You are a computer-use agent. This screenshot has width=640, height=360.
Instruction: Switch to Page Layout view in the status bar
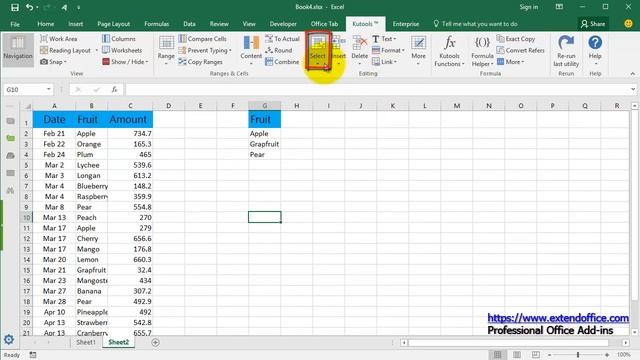coord(517,355)
